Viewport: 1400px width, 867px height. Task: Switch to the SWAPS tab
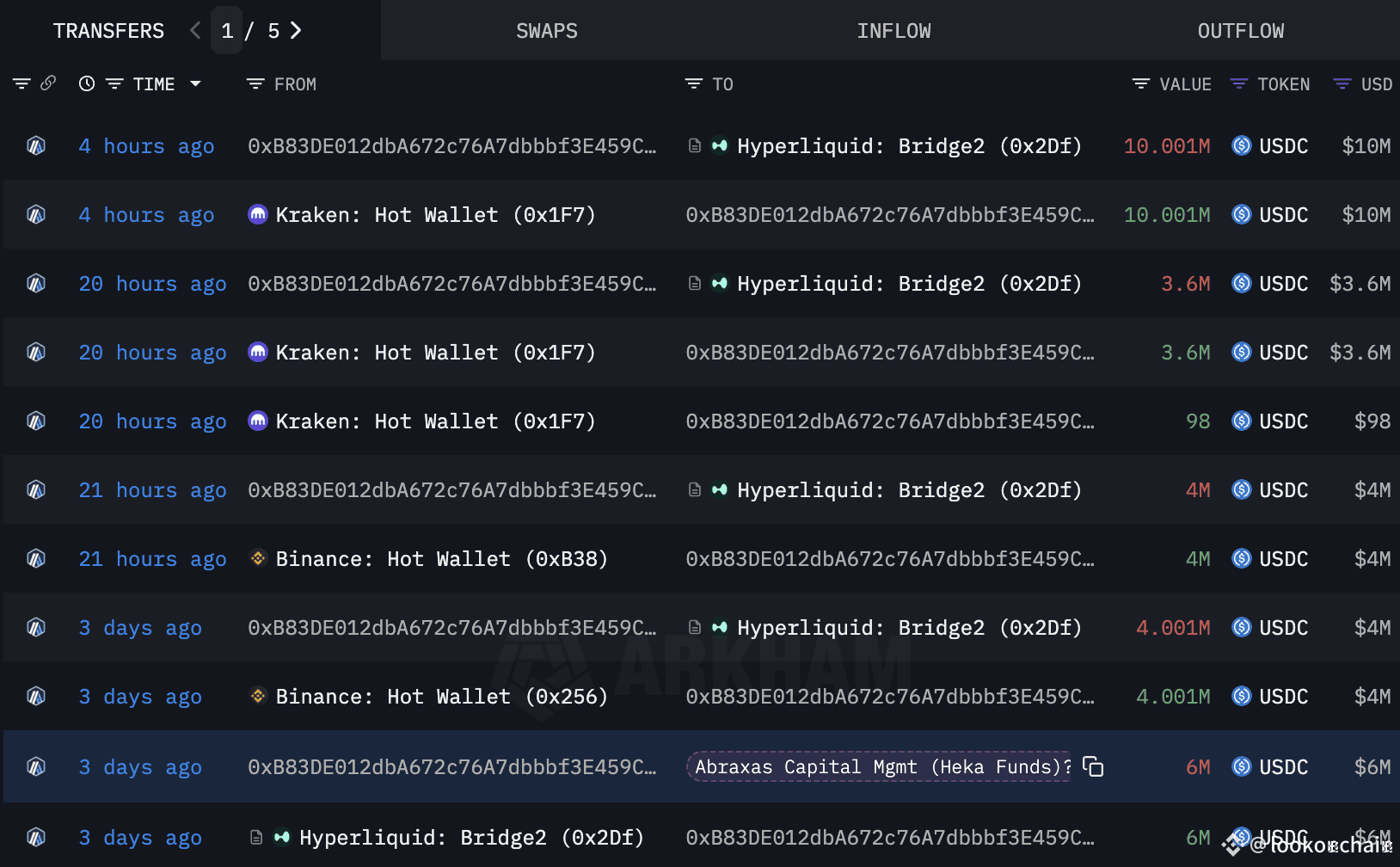pos(547,30)
